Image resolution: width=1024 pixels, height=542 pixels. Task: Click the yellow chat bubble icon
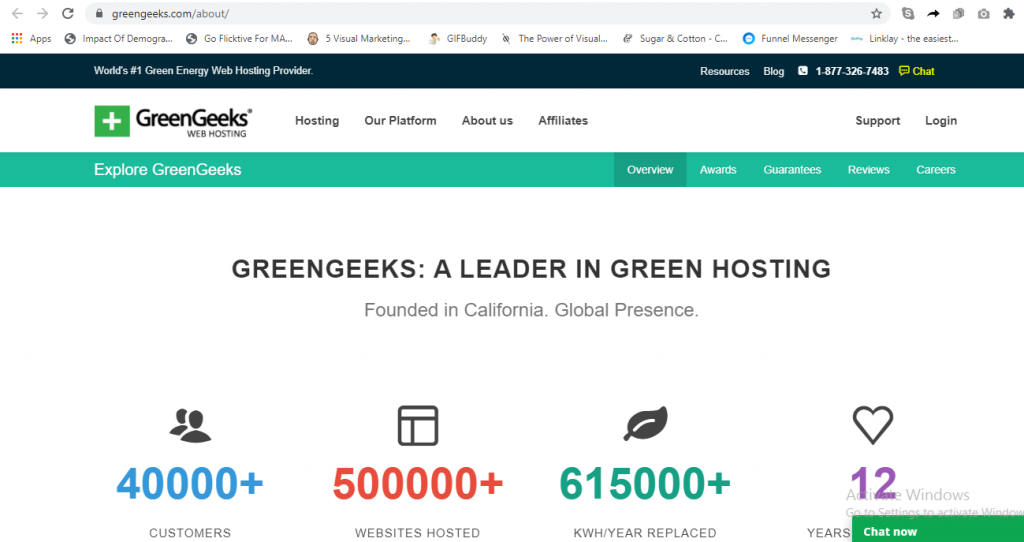click(x=904, y=71)
